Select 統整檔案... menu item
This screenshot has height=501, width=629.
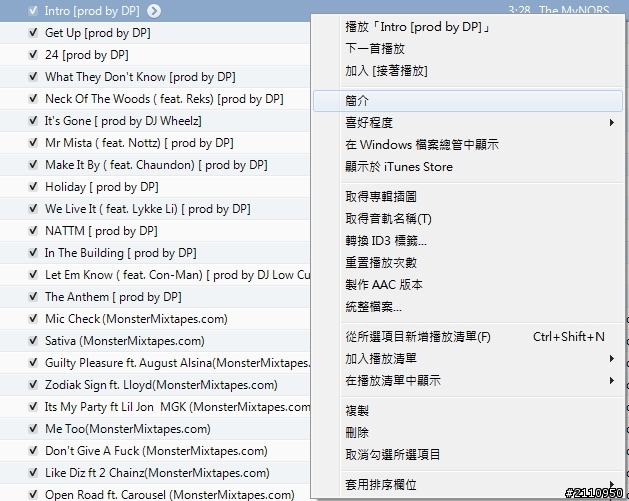pos(468,307)
